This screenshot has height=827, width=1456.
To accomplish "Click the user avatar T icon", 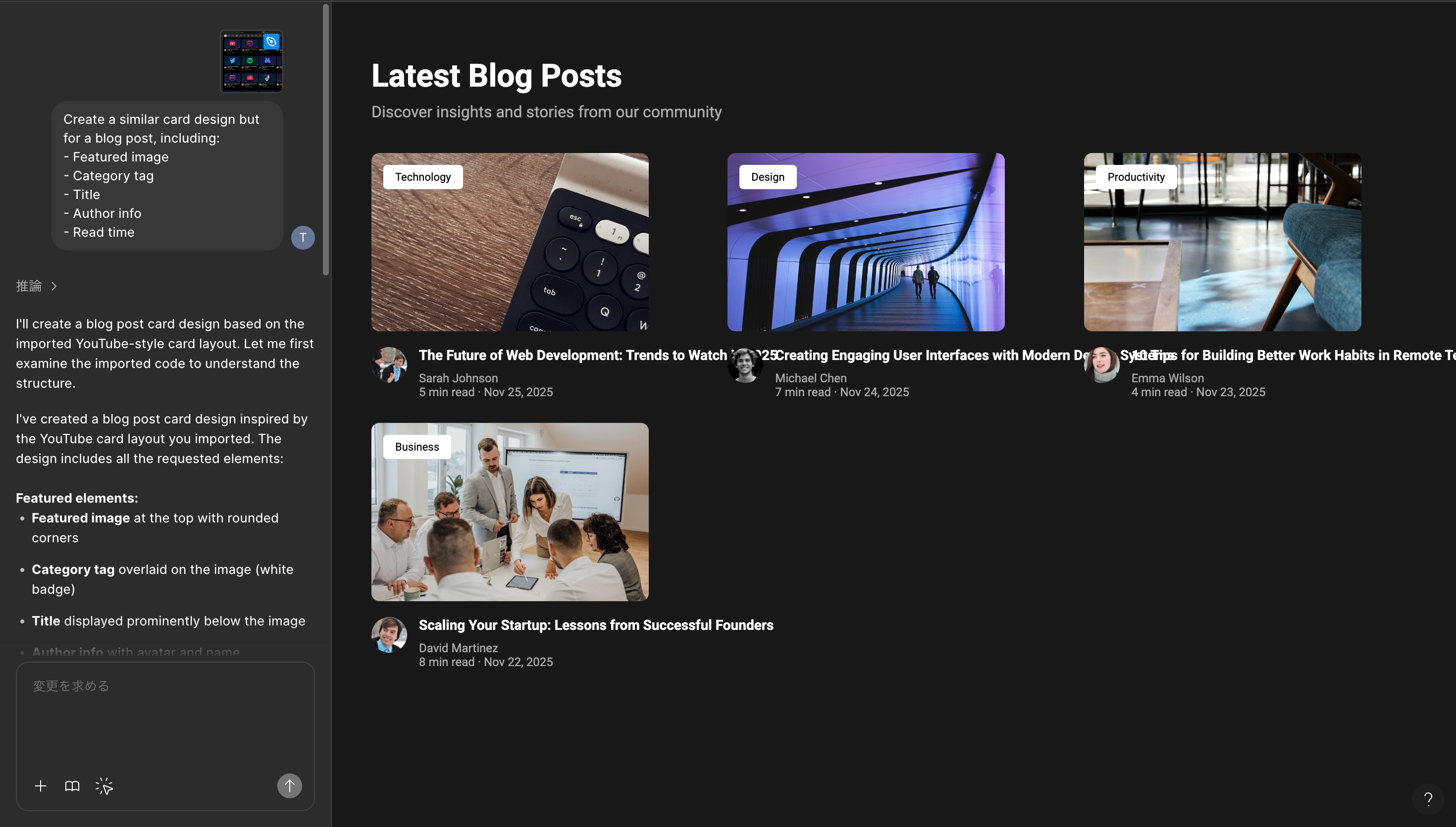I will pos(303,237).
